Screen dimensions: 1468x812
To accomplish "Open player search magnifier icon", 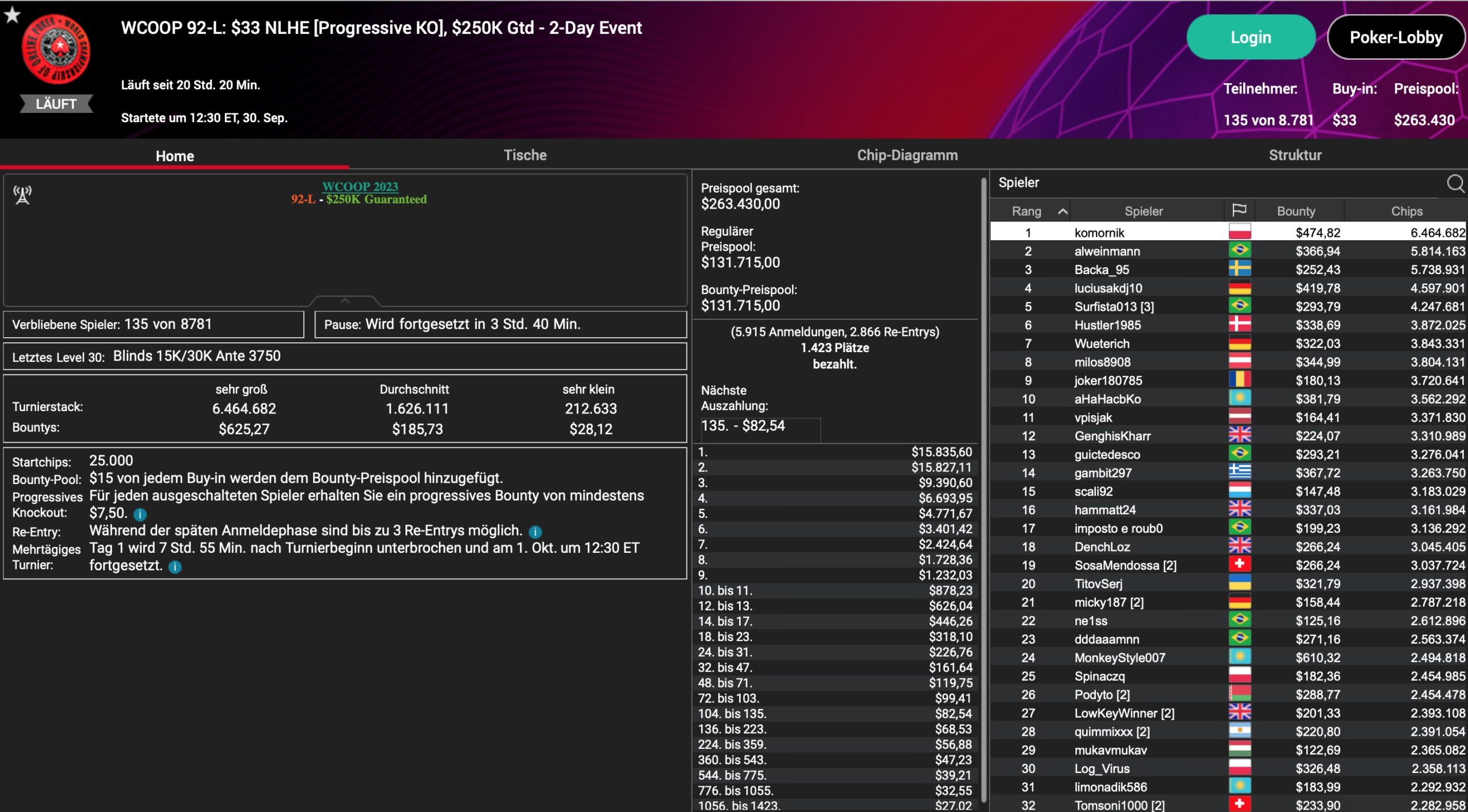I will click(1455, 183).
